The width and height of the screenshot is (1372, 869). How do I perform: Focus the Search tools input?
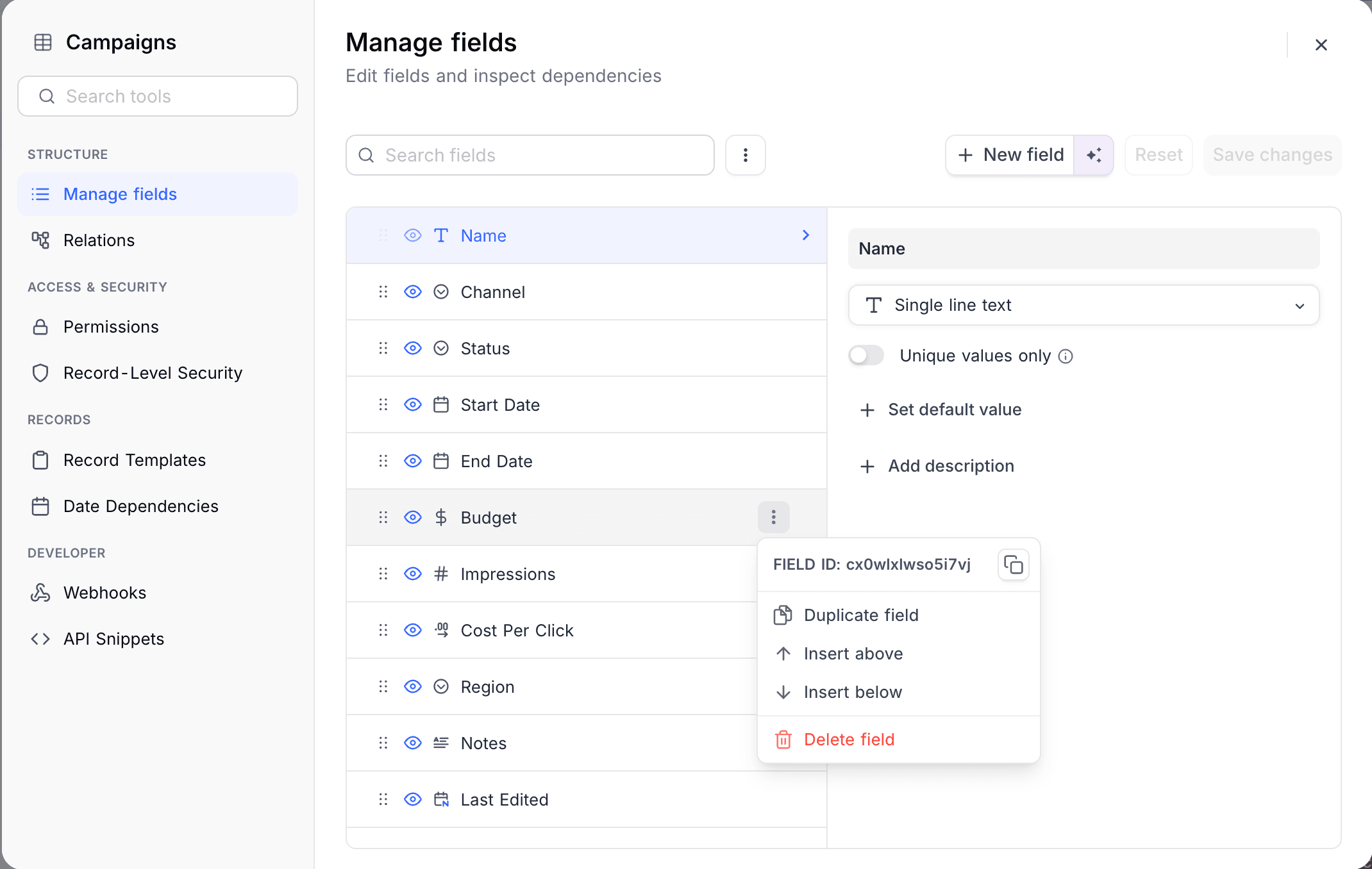[158, 96]
